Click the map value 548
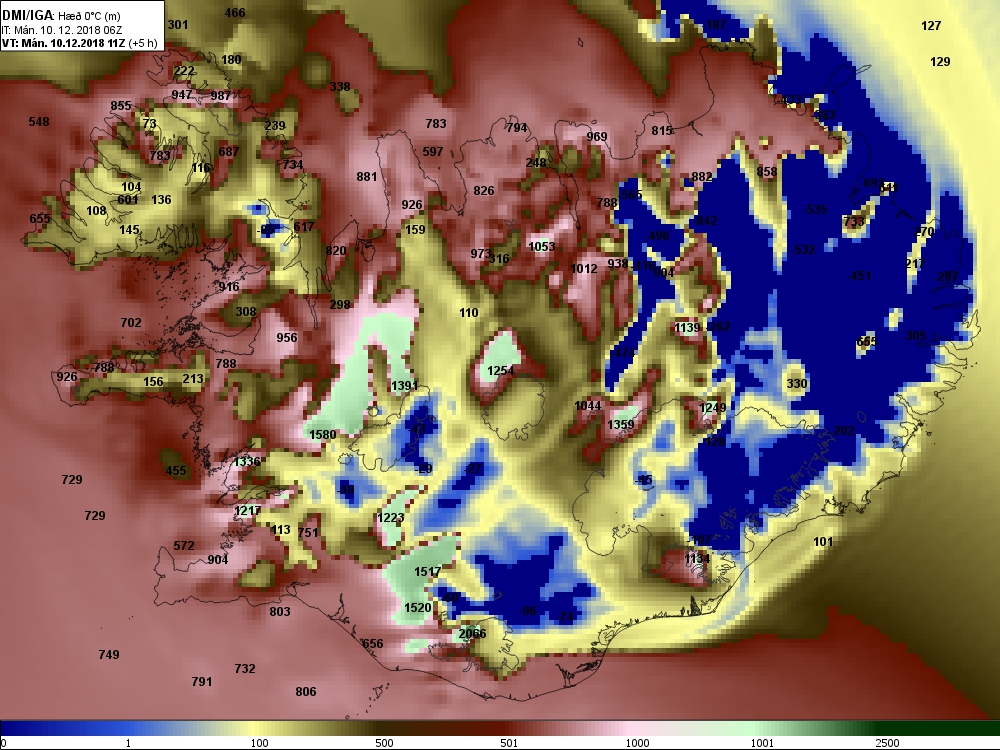Image resolution: width=1000 pixels, height=750 pixels. click(x=38, y=121)
